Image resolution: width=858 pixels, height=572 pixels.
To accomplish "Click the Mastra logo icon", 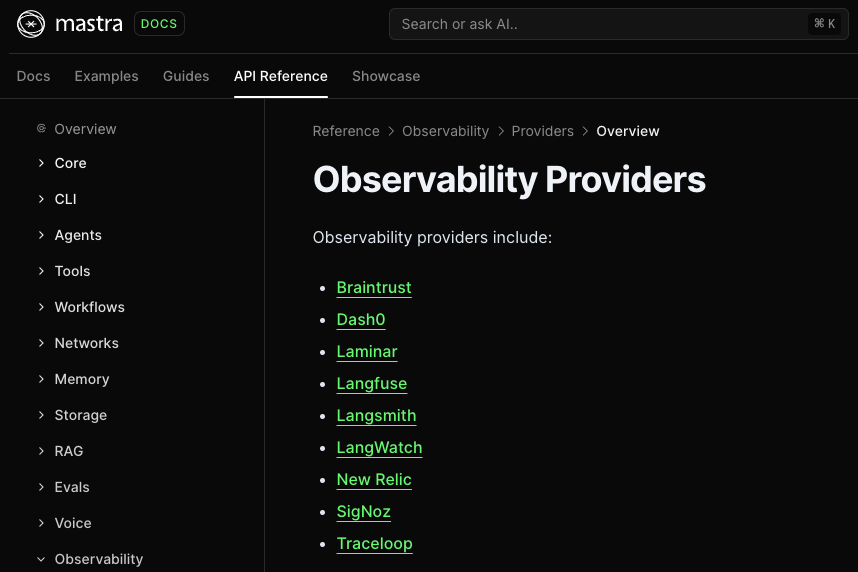I will [x=31, y=24].
